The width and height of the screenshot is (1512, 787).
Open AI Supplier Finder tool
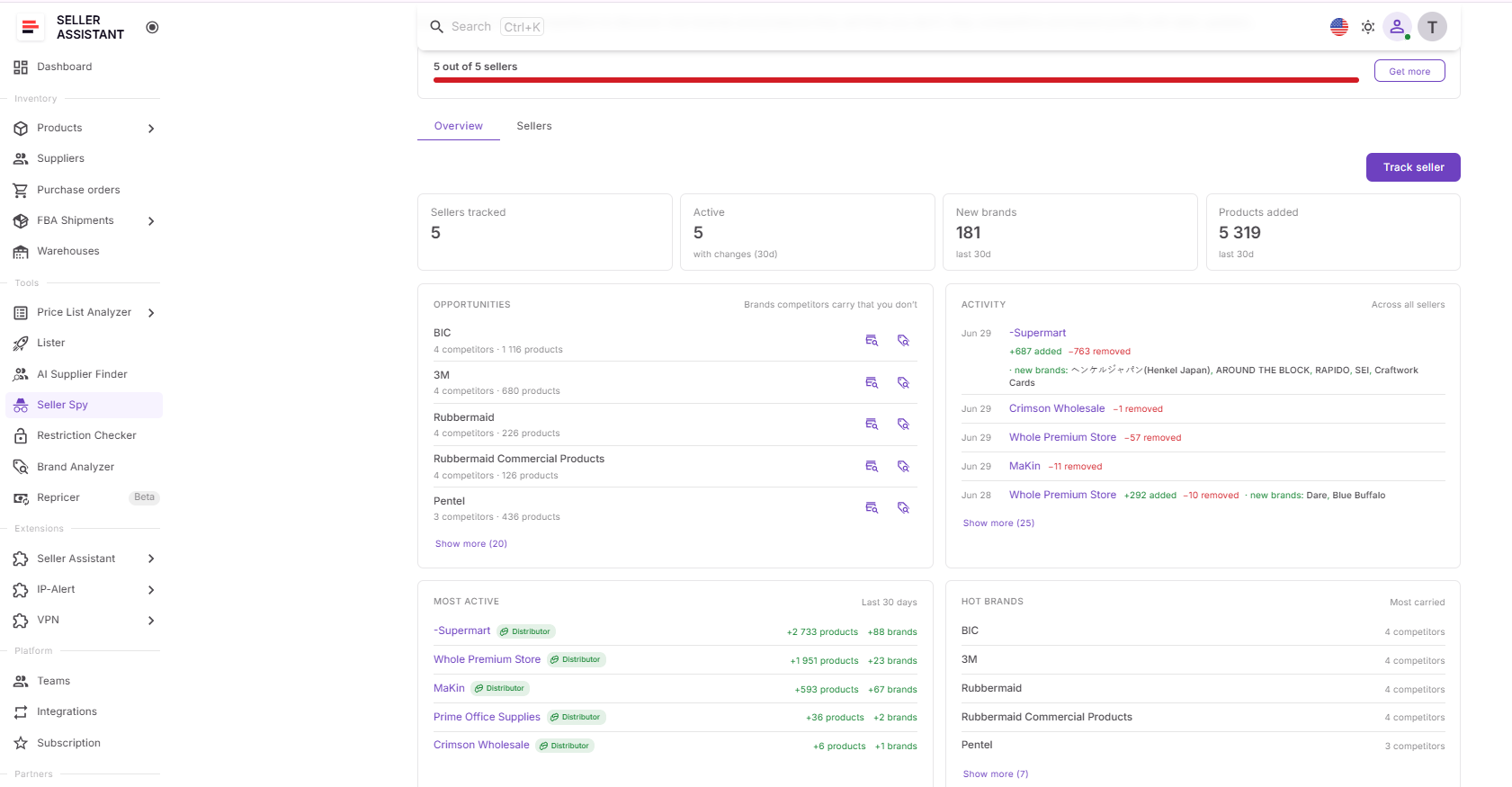point(83,374)
